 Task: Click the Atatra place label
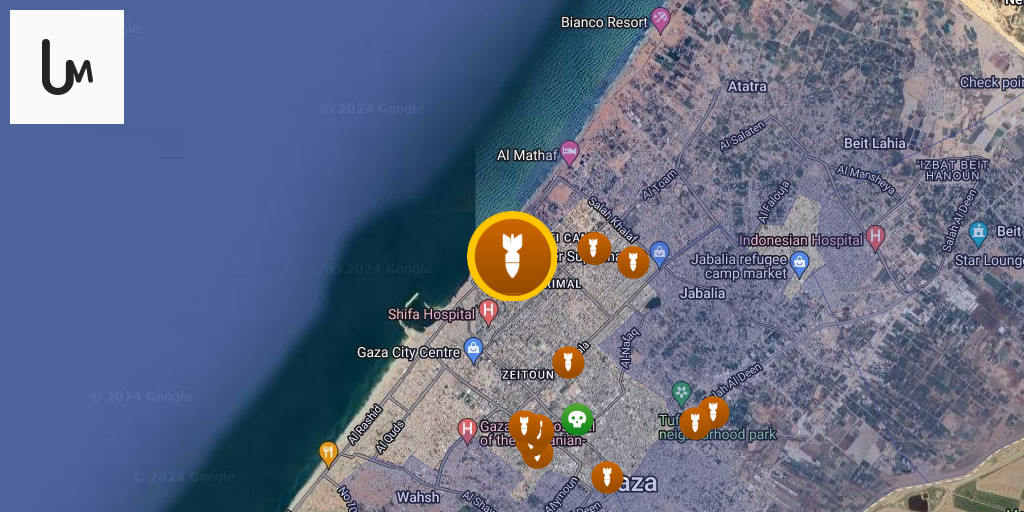coord(747,86)
